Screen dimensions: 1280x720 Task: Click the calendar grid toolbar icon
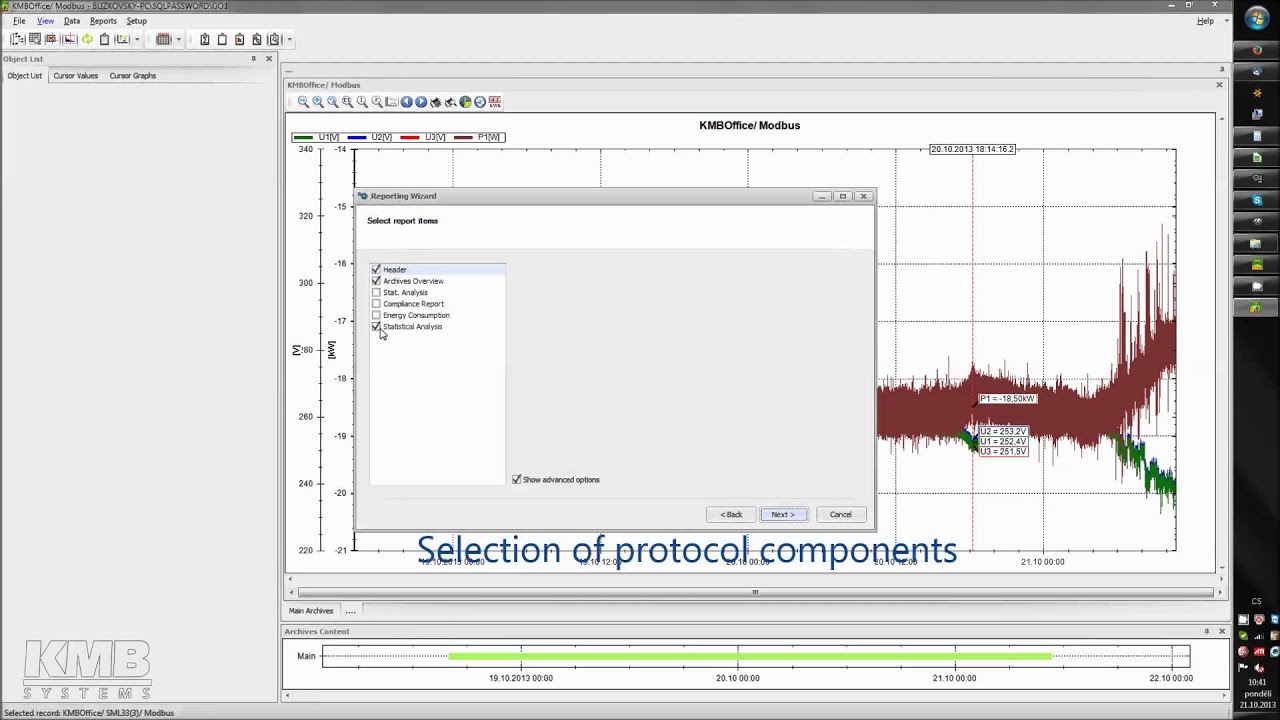163,39
